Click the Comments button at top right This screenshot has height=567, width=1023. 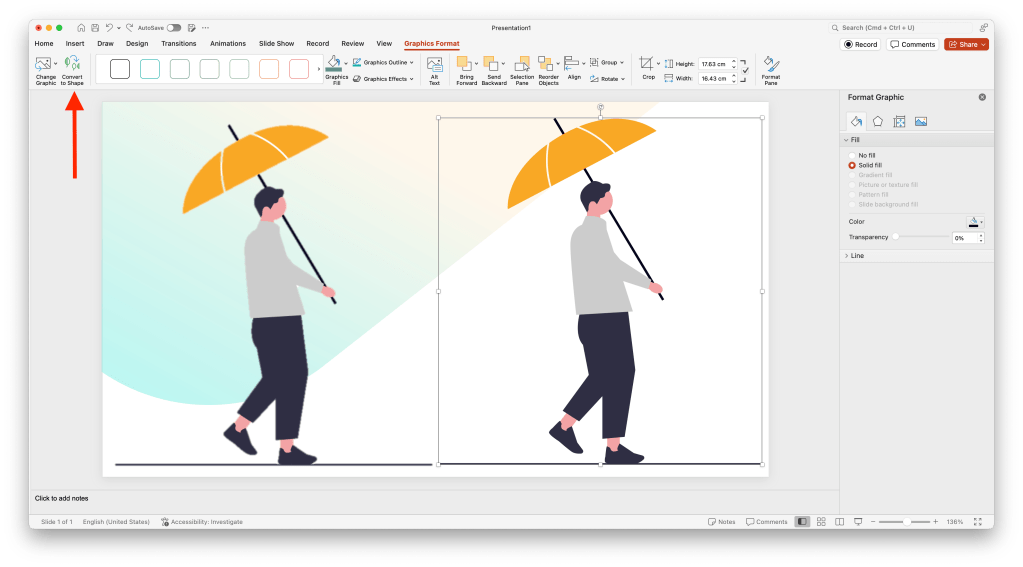click(x=913, y=44)
